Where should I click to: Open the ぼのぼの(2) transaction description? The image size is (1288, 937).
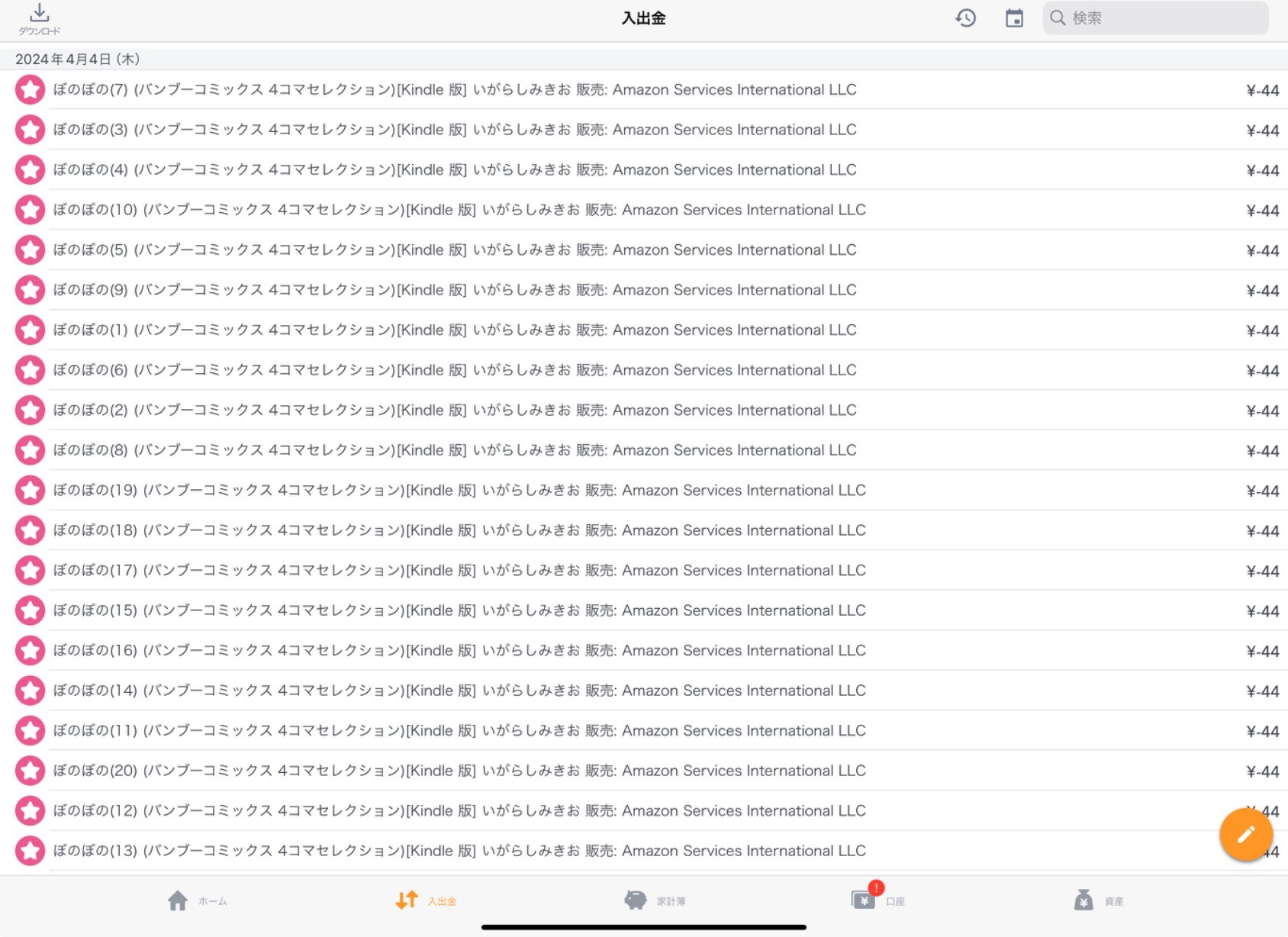(455, 411)
